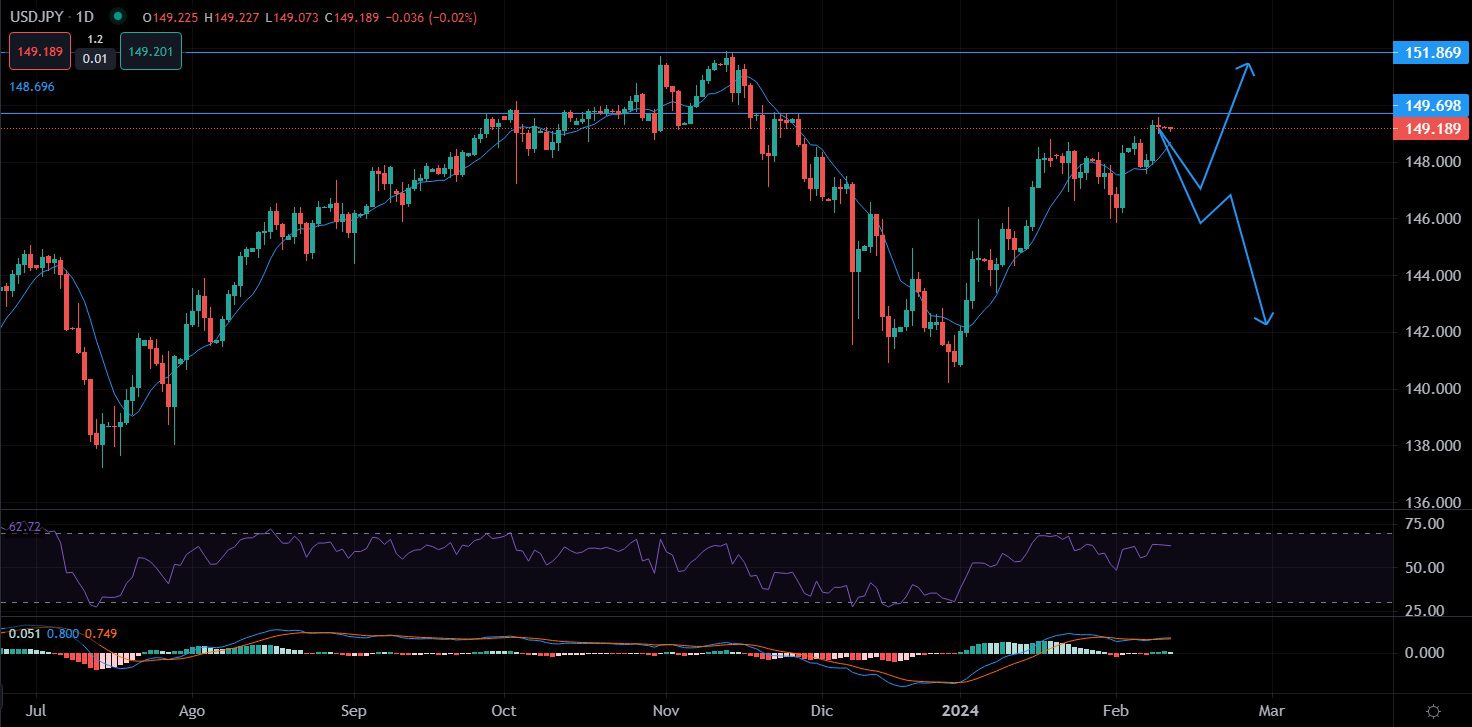
Task: Click the green market status dot
Action: click(119, 17)
